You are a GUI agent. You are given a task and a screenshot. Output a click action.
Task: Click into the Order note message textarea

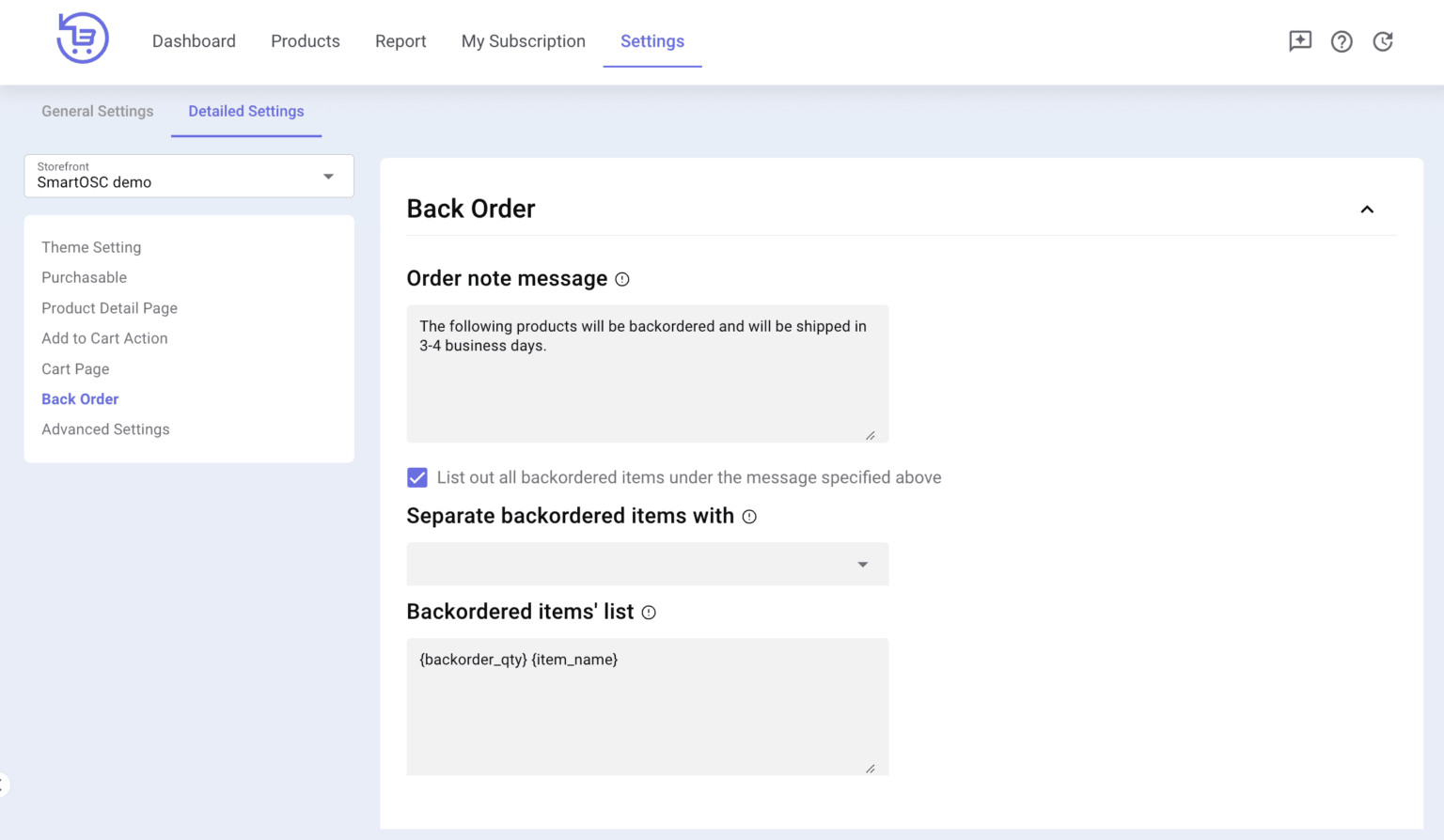point(648,374)
